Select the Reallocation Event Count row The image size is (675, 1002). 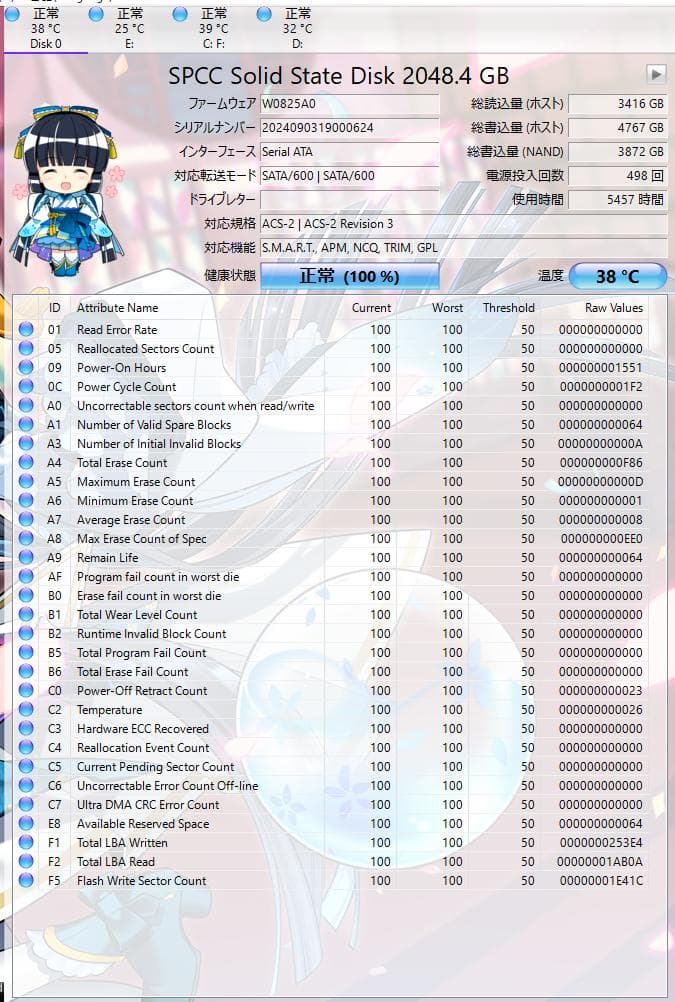pos(330,748)
